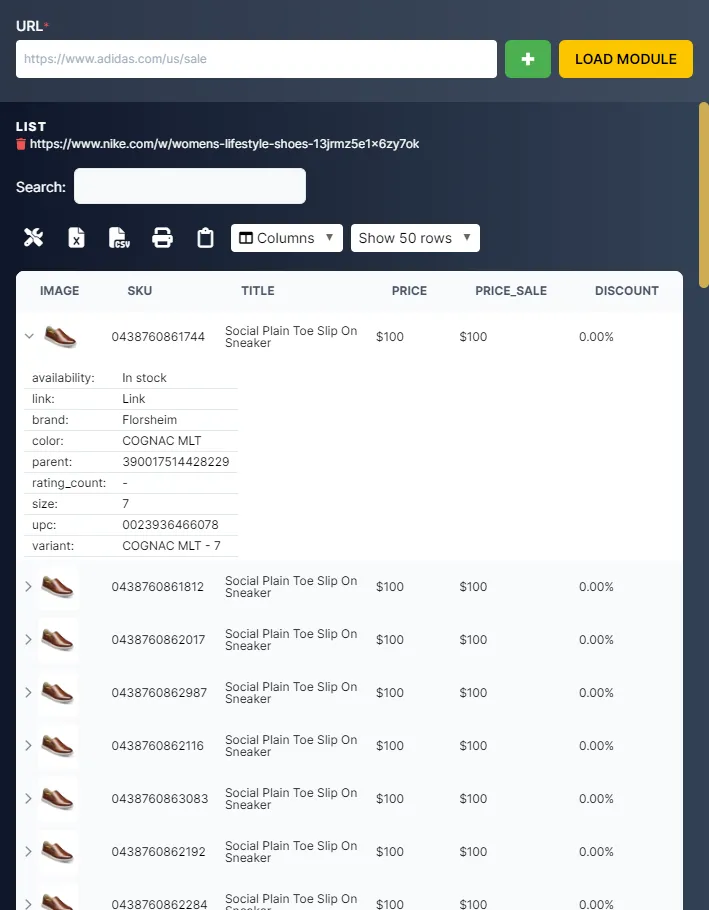Click shoe thumbnail for SKU 0438760862116

[x=58, y=746]
